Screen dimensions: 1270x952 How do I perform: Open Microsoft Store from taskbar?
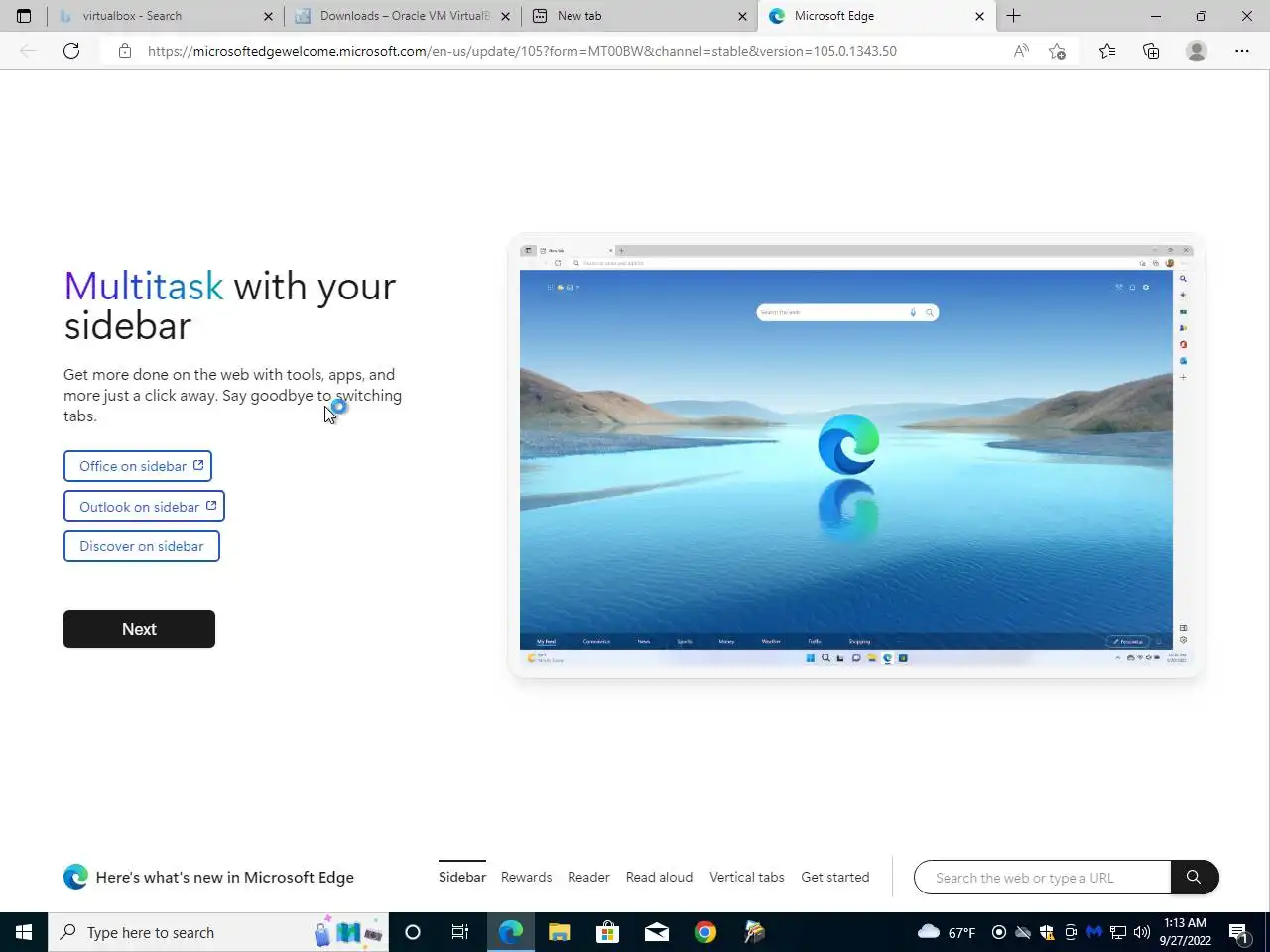click(x=607, y=932)
